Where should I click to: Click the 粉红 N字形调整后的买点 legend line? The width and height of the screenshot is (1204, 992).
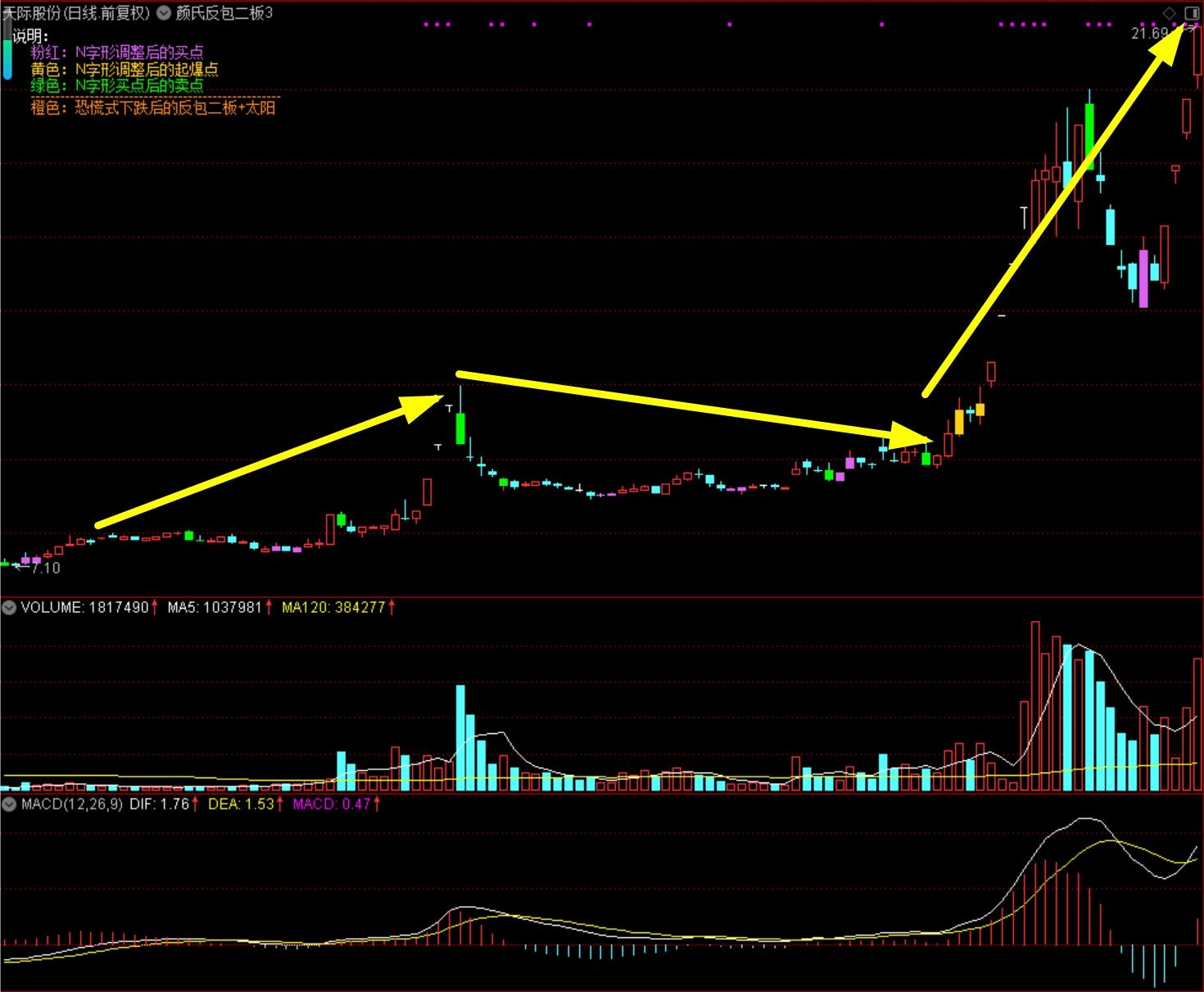pos(117,52)
